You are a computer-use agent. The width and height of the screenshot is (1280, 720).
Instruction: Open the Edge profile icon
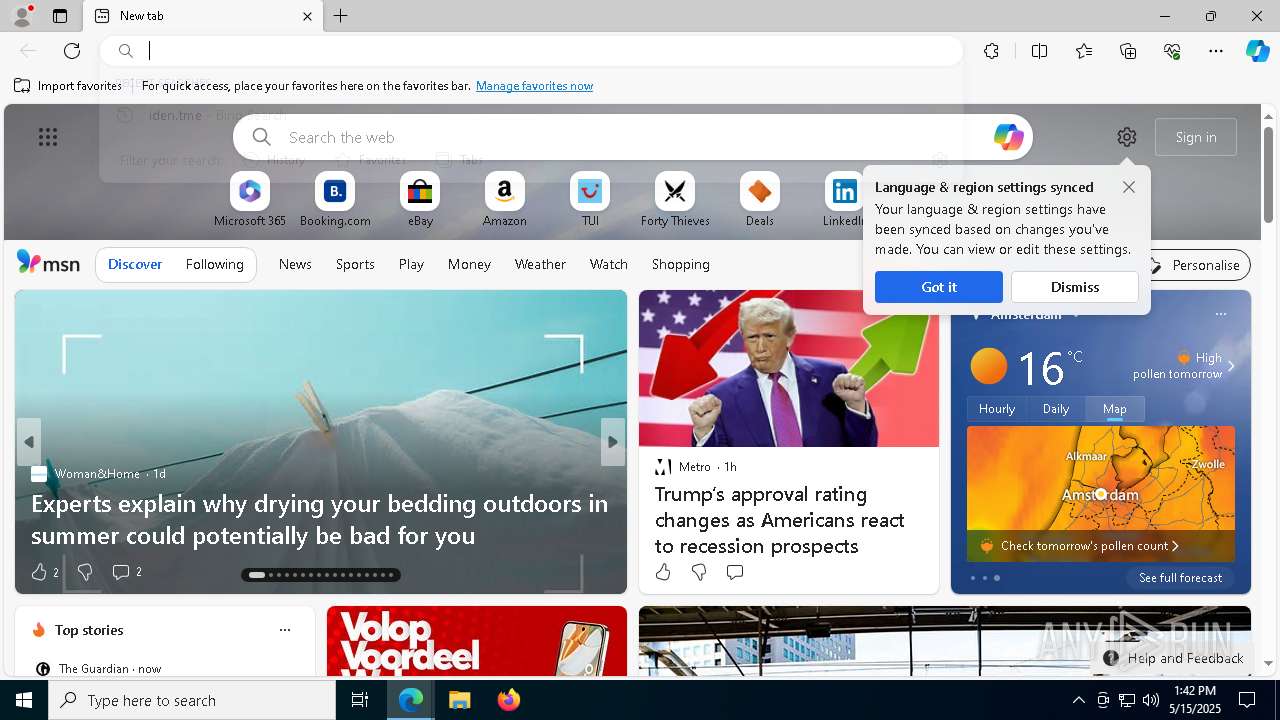pyautogui.click(x=21, y=16)
